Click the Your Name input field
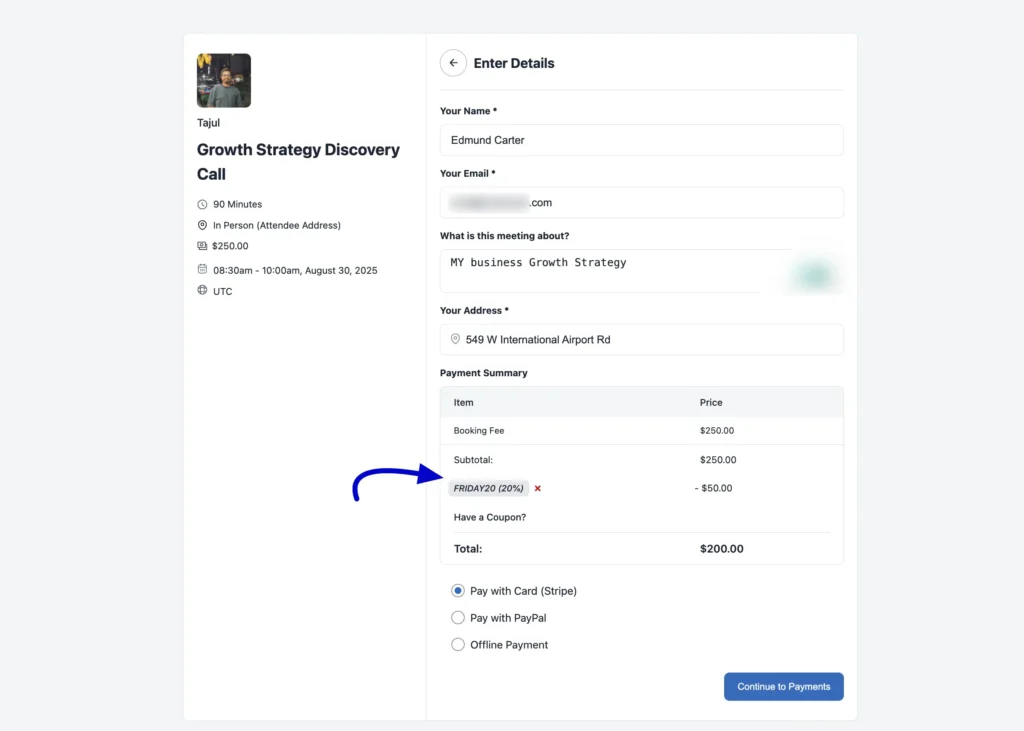 coord(641,140)
